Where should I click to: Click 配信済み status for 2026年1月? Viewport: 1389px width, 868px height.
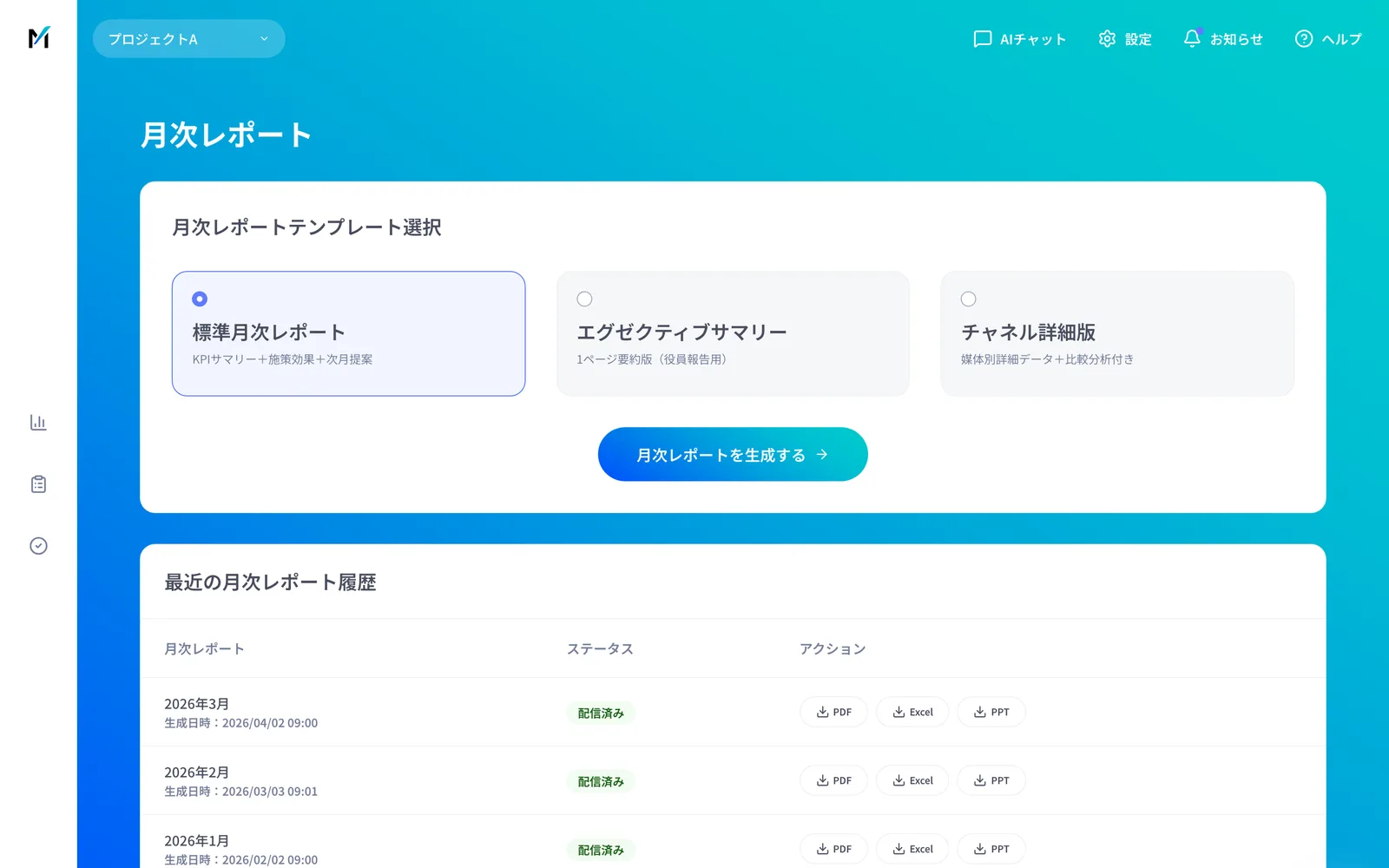(601, 850)
